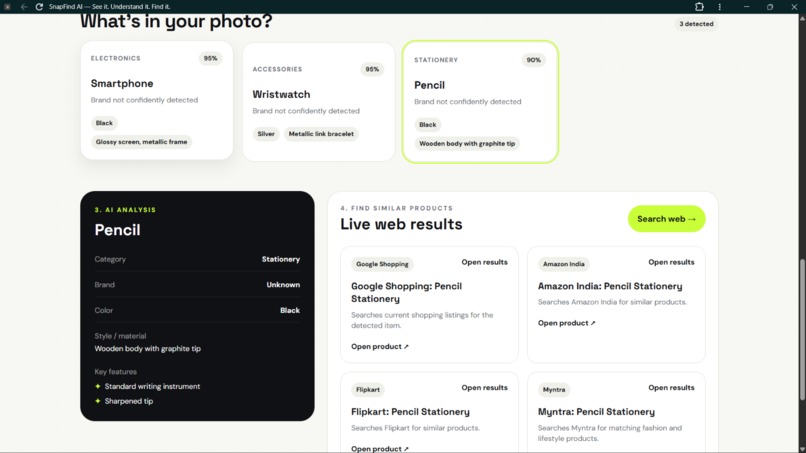Click the What's in your photo? heading
The image size is (806, 453).
coord(176,22)
